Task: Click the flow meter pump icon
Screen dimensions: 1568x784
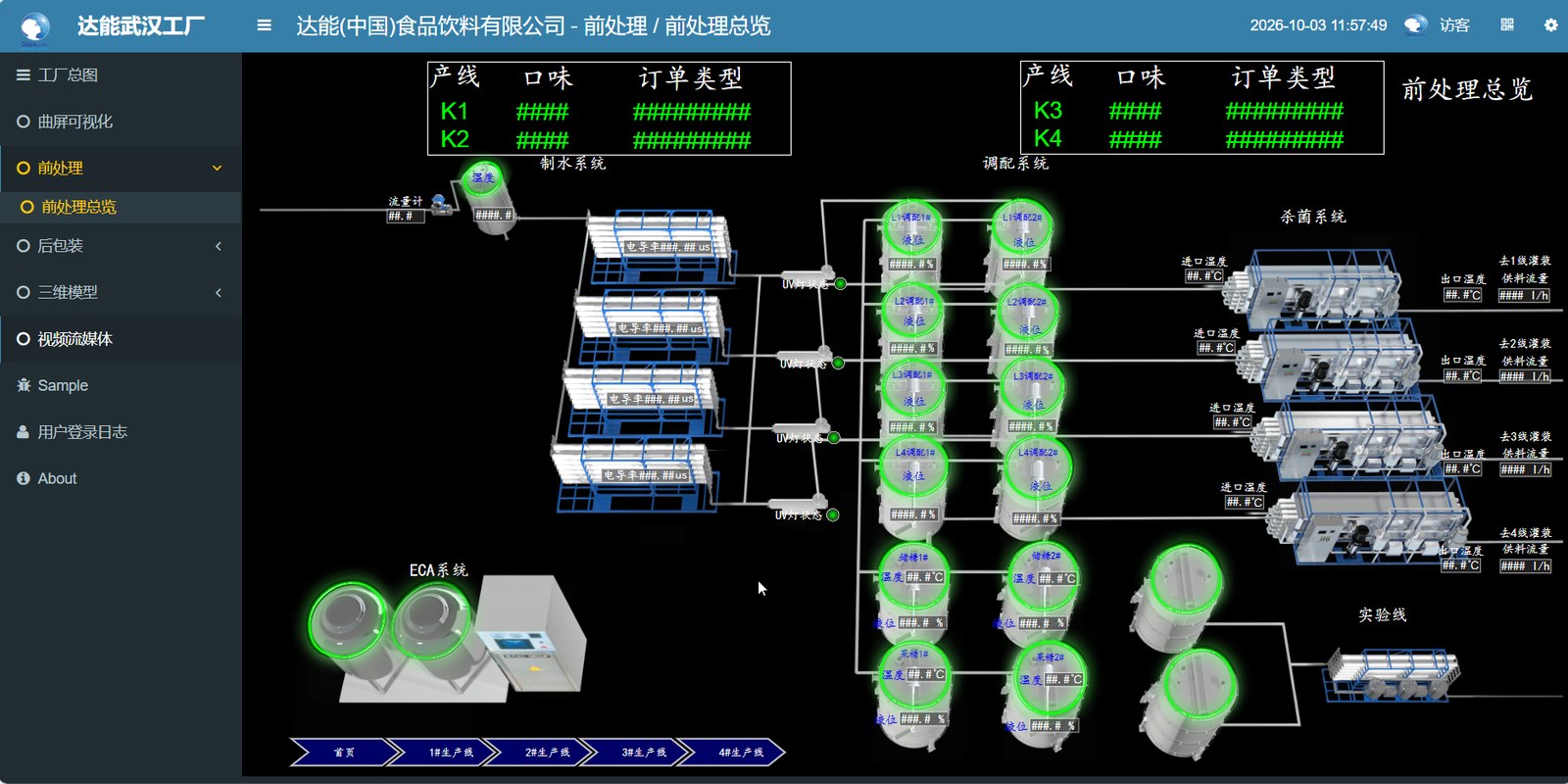Action: coord(440,206)
